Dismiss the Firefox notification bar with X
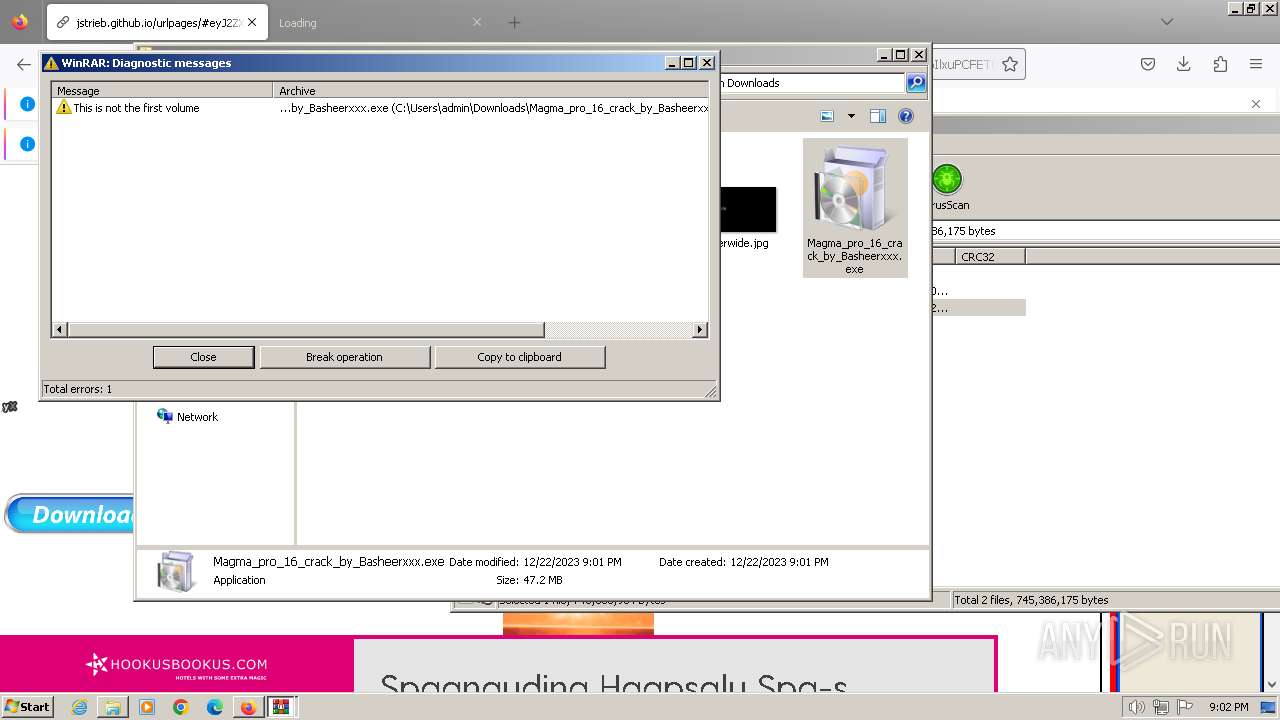The width and height of the screenshot is (1280, 720). point(1256,104)
